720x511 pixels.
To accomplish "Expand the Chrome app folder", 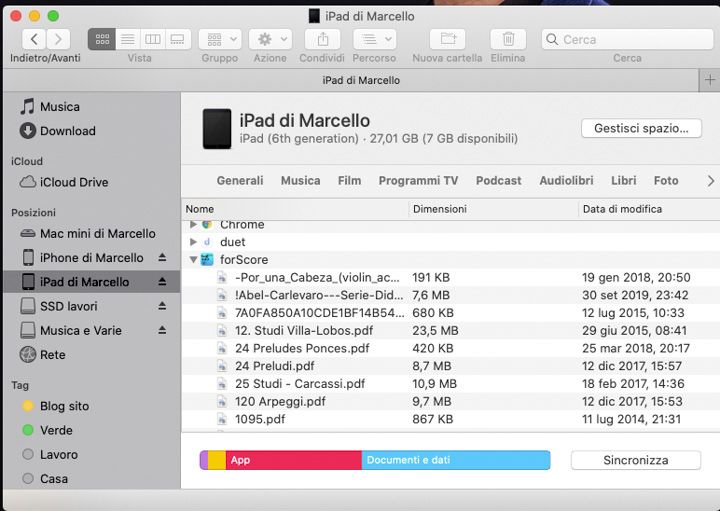I will point(193,224).
